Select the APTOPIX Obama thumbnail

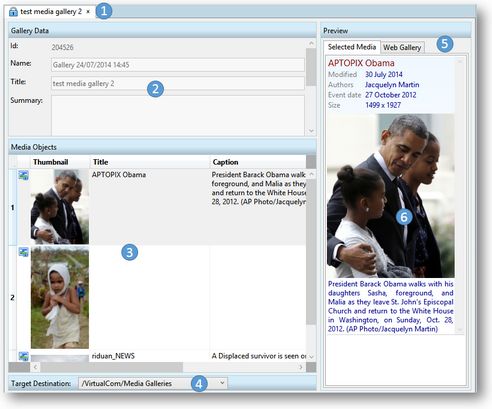[x=60, y=207]
